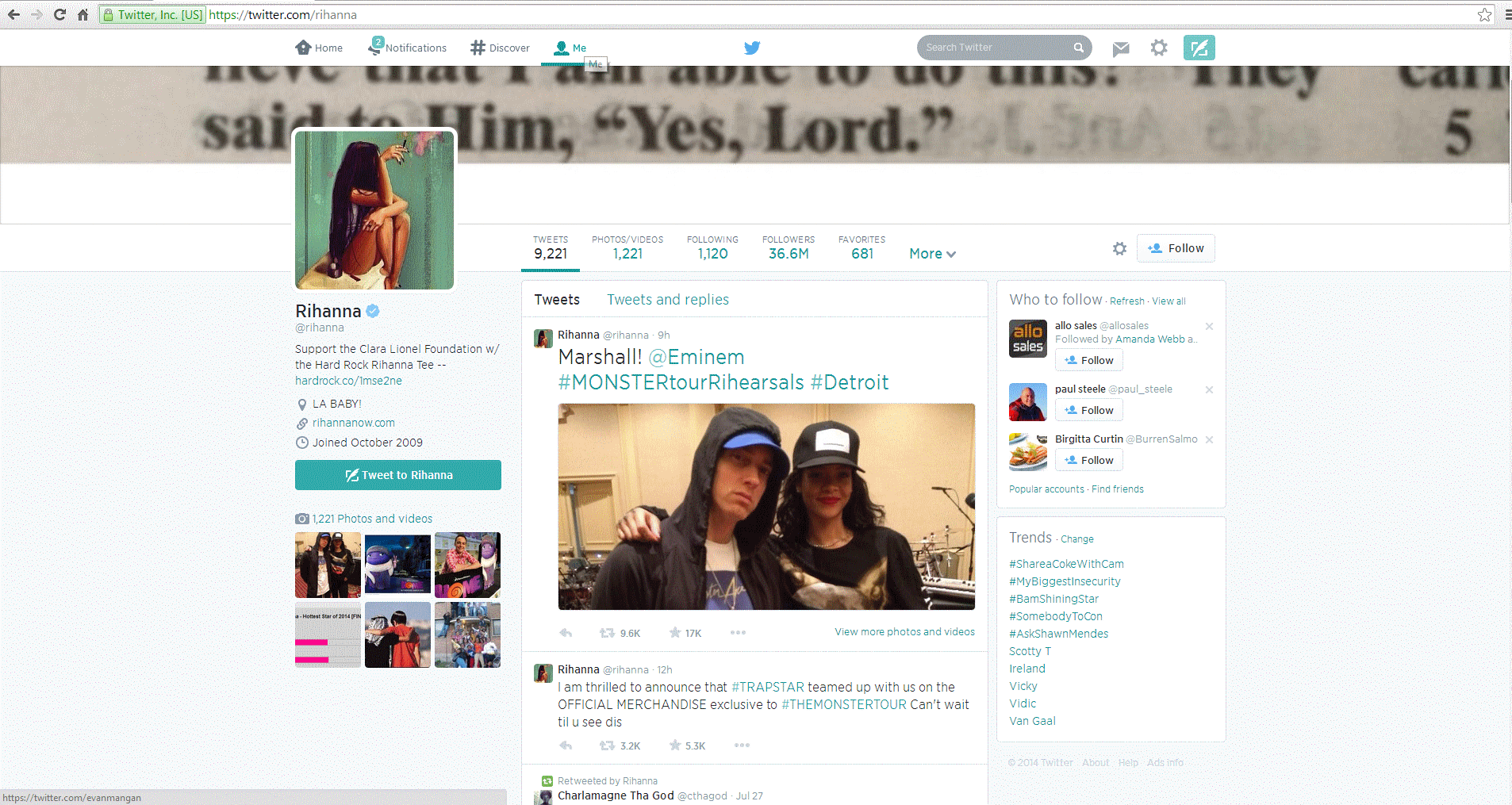This screenshot has width=1512, height=805.
Task: Open the 1,120 Following list
Action: (712, 247)
